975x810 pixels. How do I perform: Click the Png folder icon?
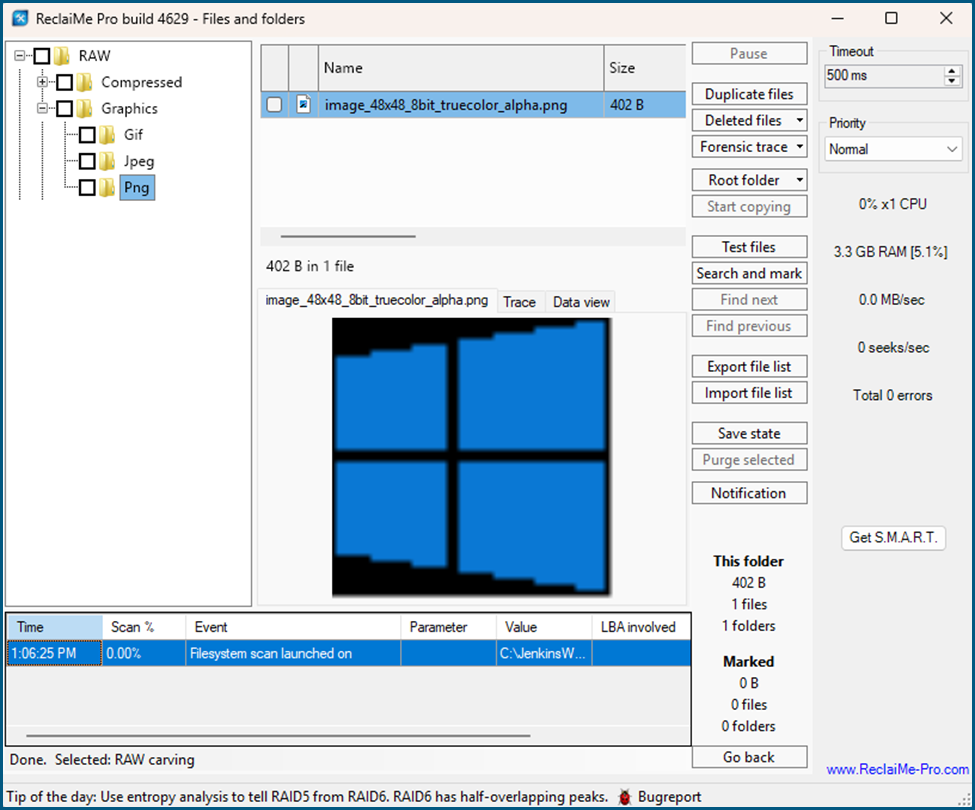107,188
